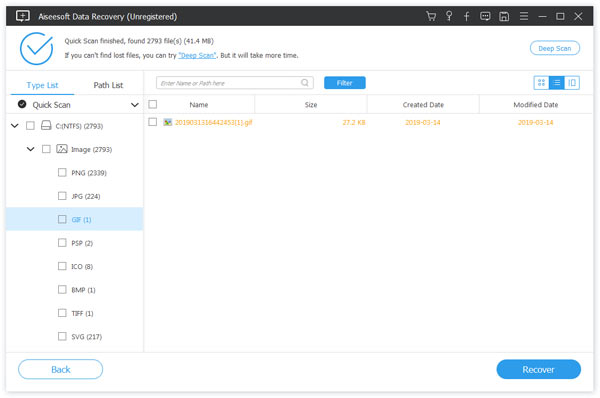
Task: Select the PNG (2339) type label
Action: click(x=89, y=173)
